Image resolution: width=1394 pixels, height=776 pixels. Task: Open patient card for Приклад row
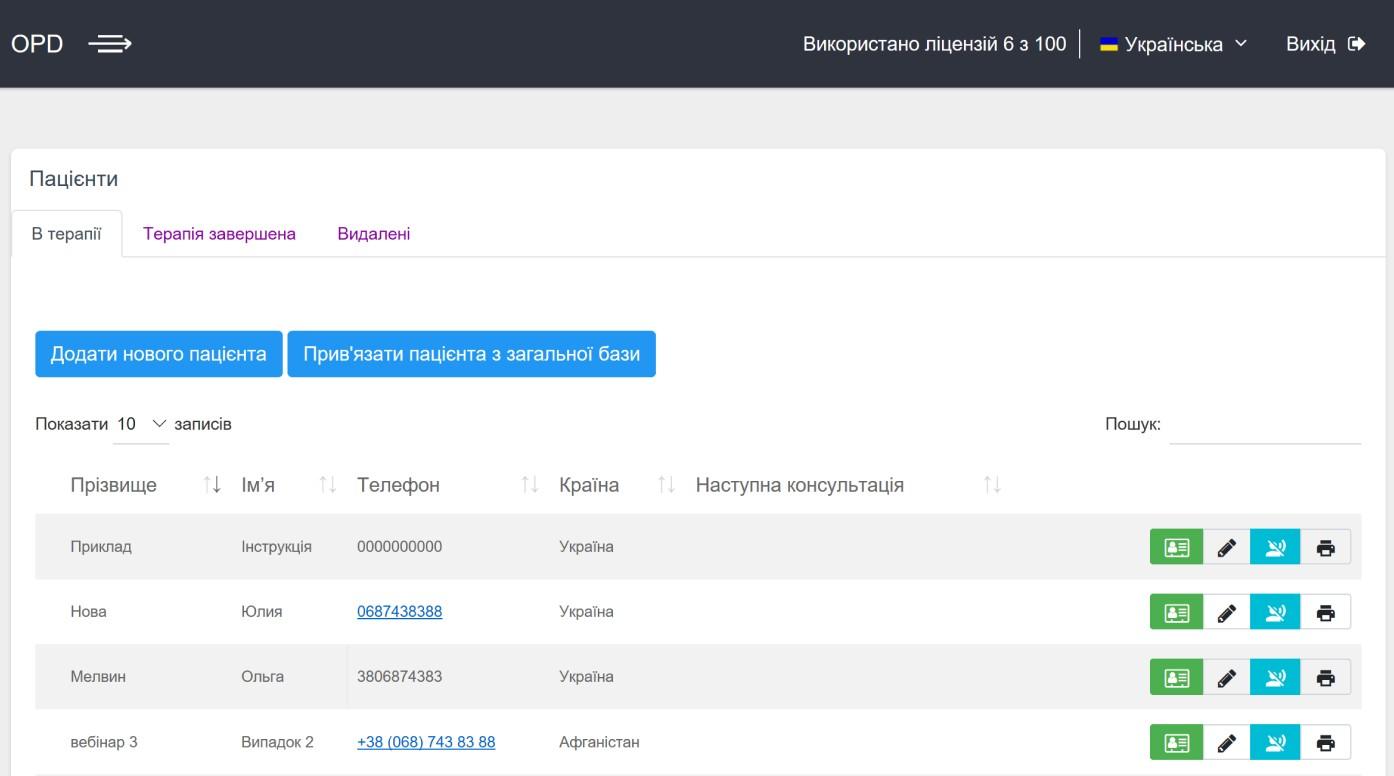click(x=1176, y=547)
